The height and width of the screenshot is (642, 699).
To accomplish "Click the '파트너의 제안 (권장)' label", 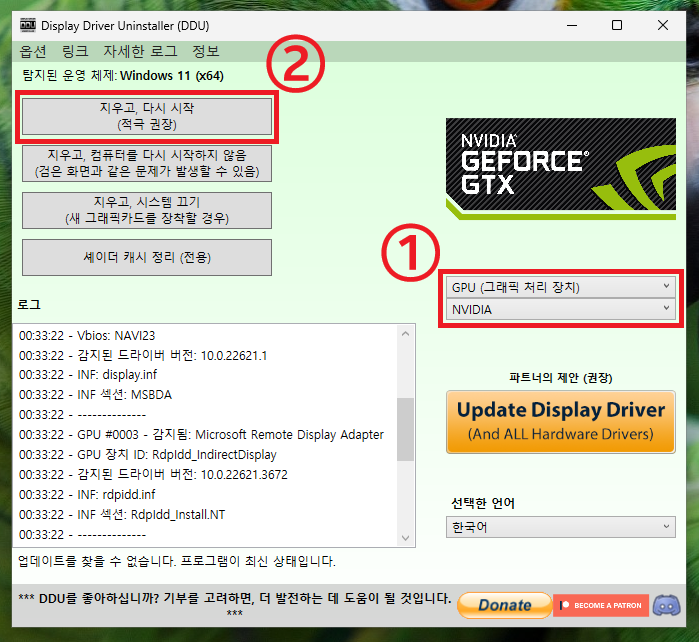I will (561, 378).
